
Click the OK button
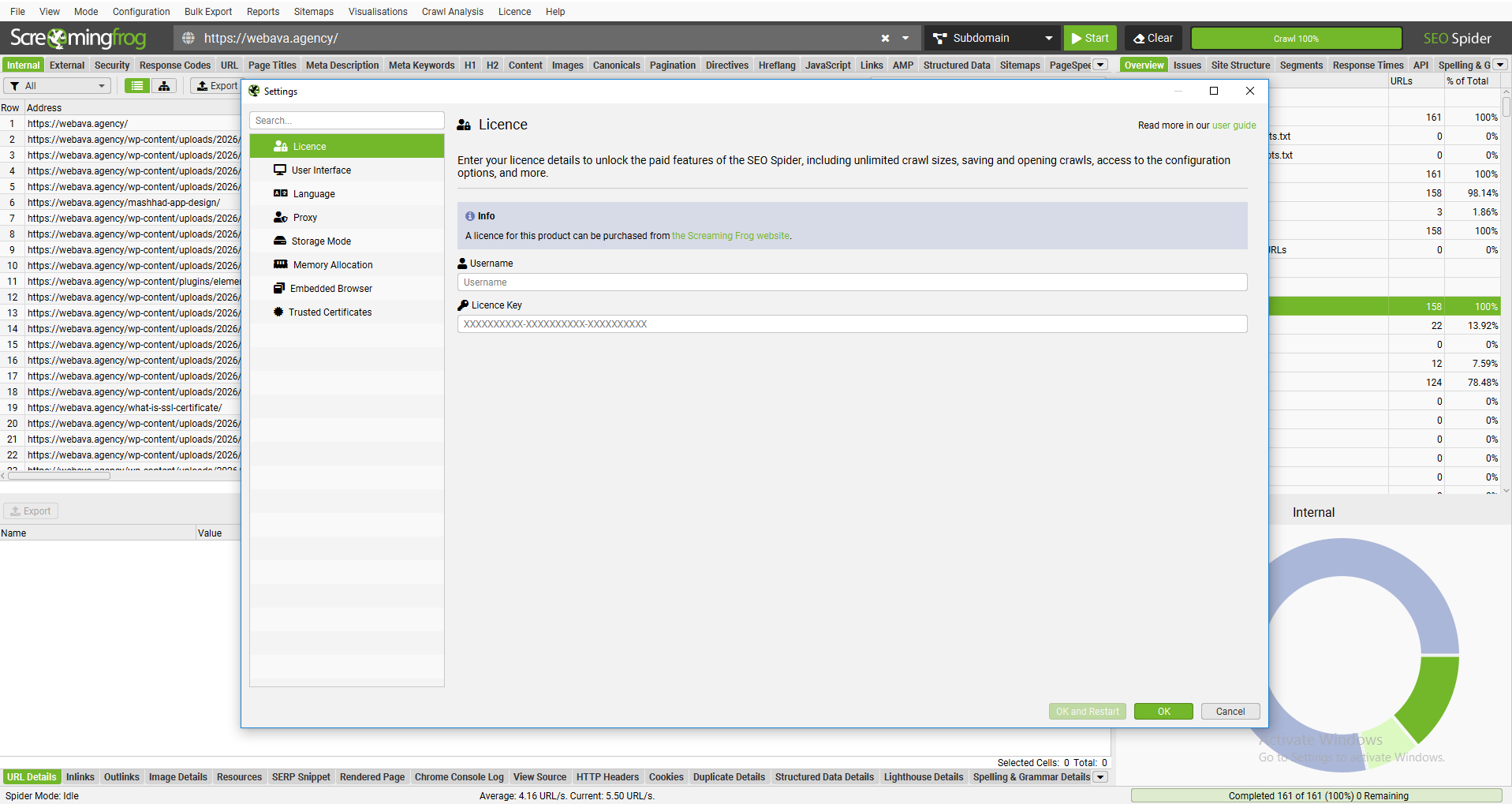[x=1163, y=711]
